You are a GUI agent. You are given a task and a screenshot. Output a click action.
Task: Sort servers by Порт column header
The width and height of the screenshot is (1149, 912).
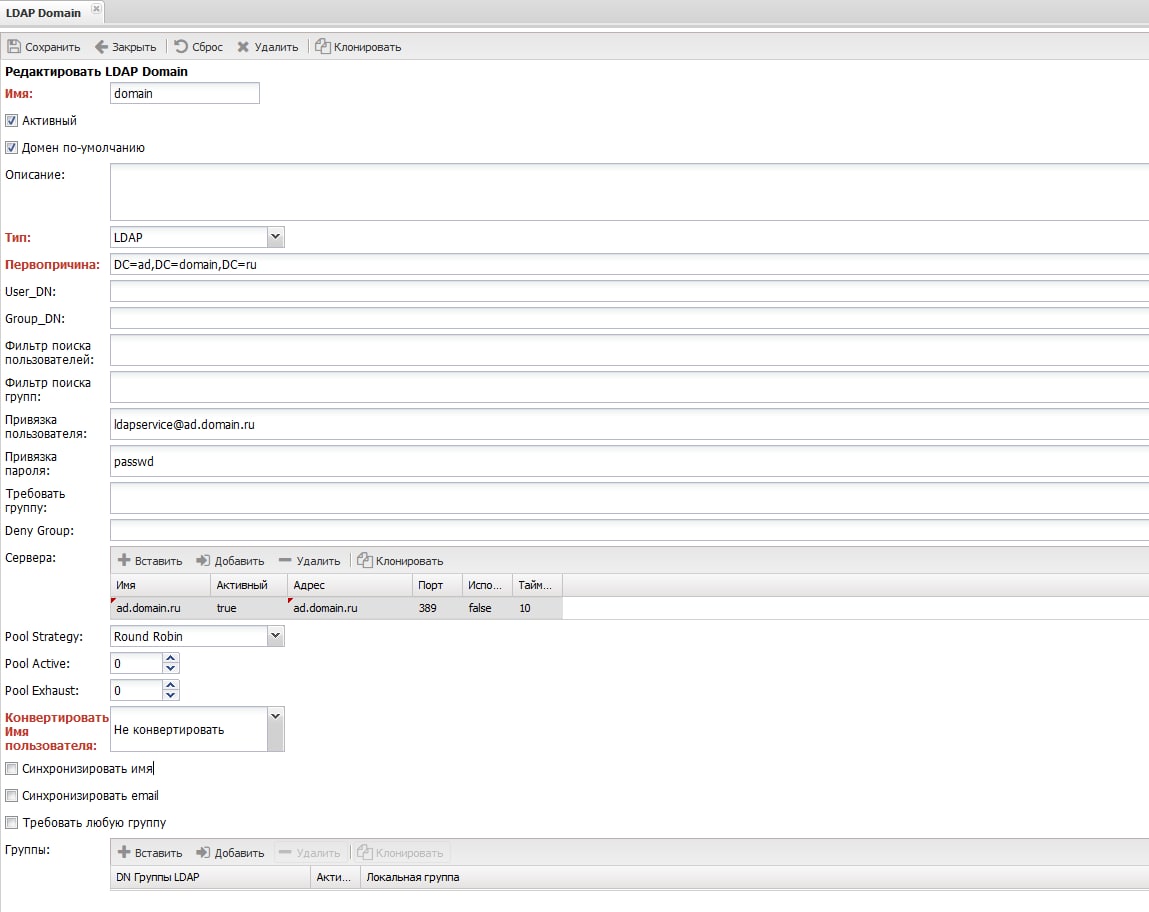tap(437, 585)
